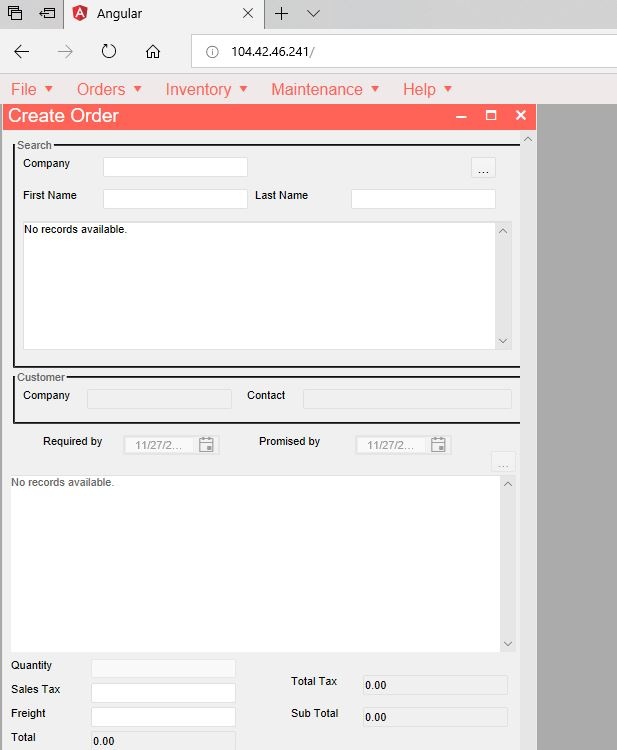Click the Total field showing 0.00
617x750 pixels.
click(163, 740)
